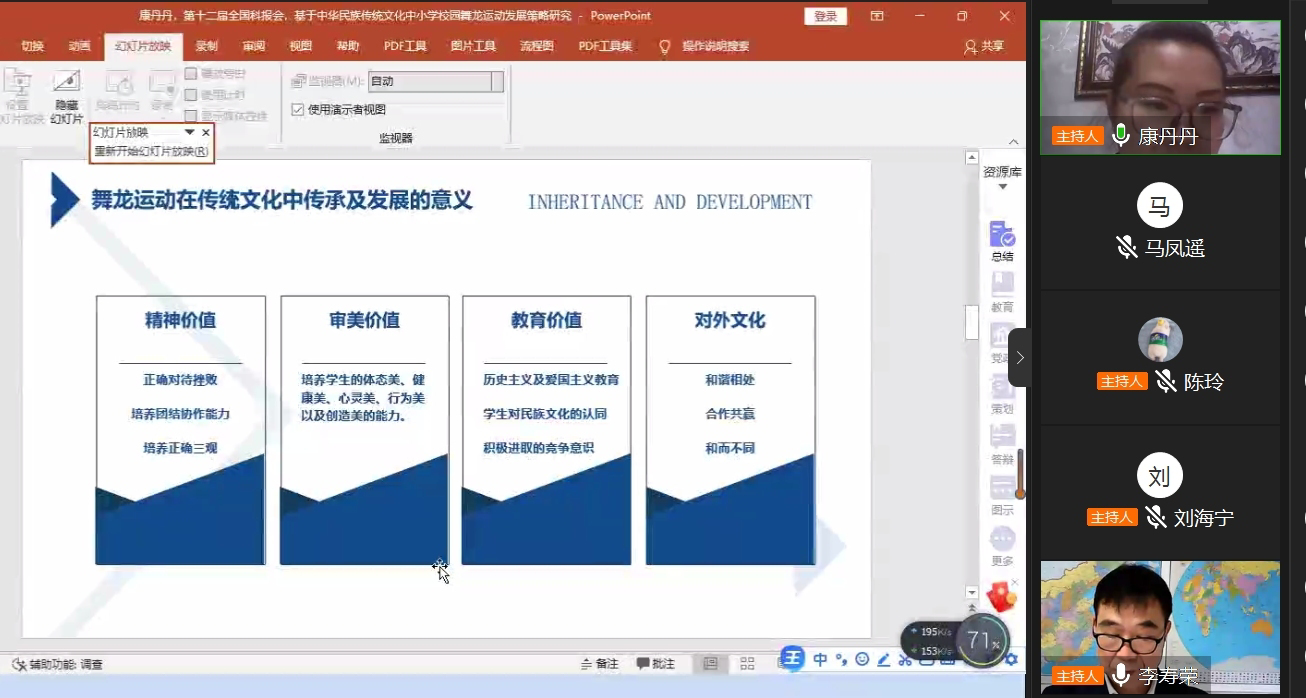
Task: Open the PDF工具 ribbon tab
Action: click(x=405, y=46)
